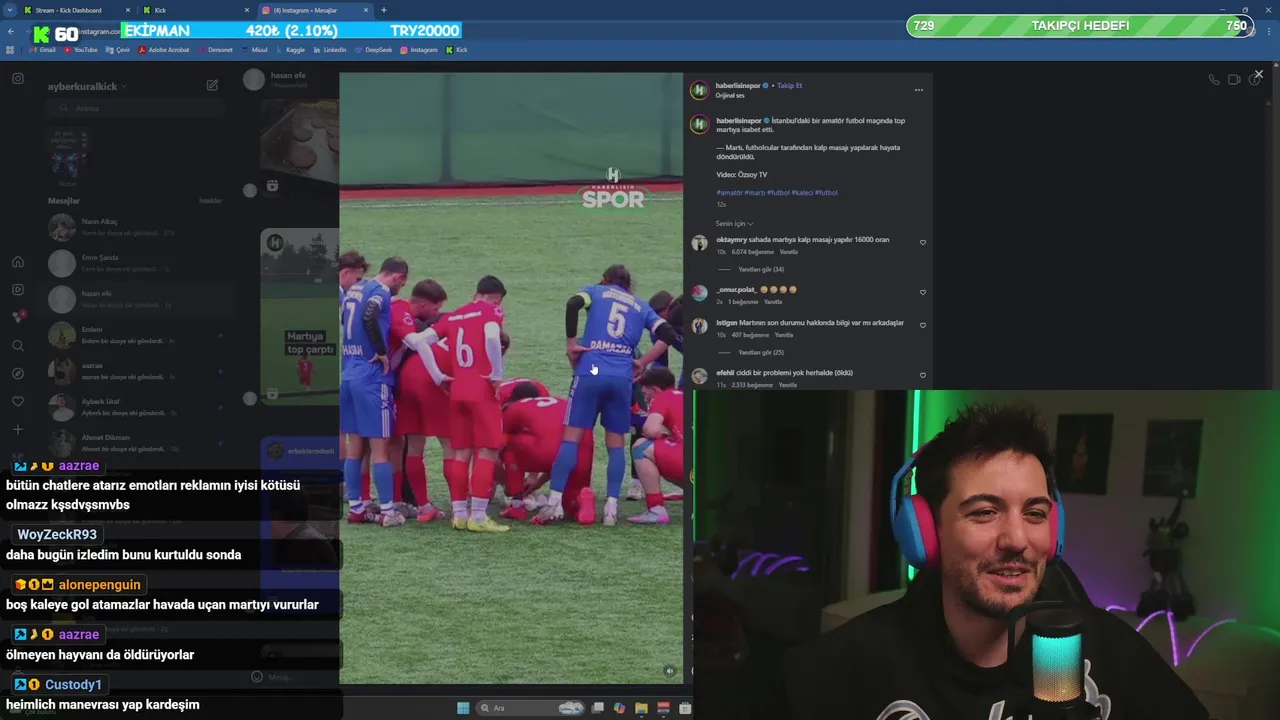This screenshot has height=720, width=1280.
Task: Open conversation with Emre Şanda
Action: pyautogui.click(x=135, y=263)
